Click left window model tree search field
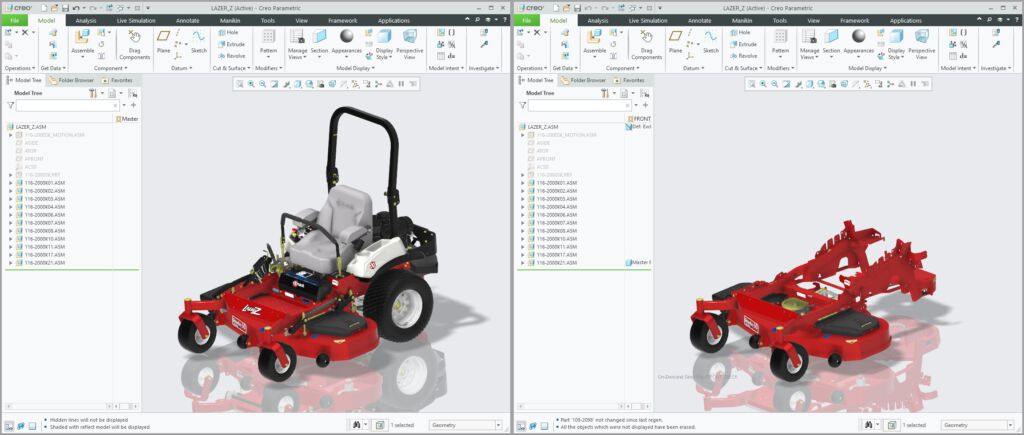 tap(67, 105)
